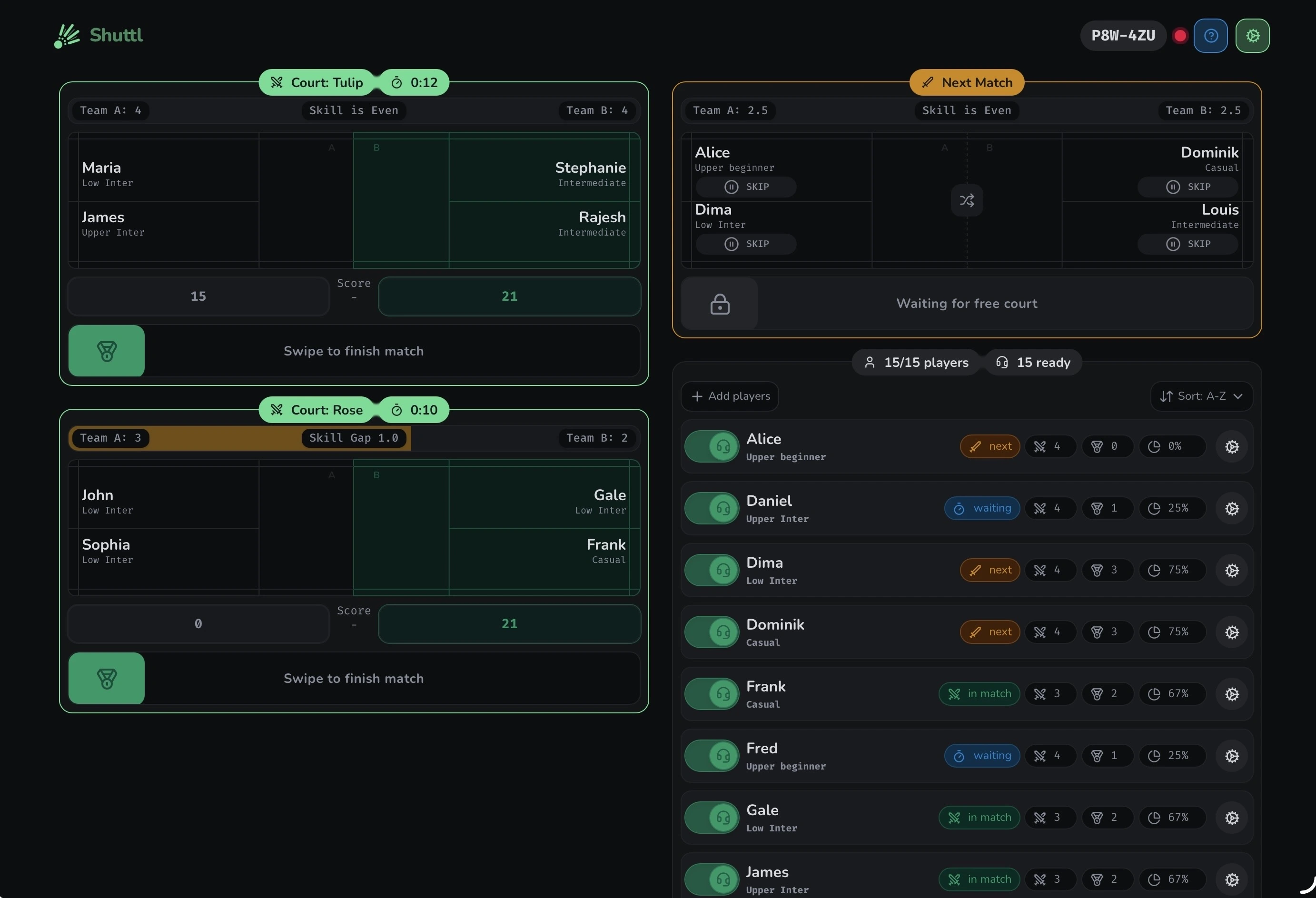Edit Team A score 15 on Court Tulip
This screenshot has height=898, width=1316.
click(198, 296)
